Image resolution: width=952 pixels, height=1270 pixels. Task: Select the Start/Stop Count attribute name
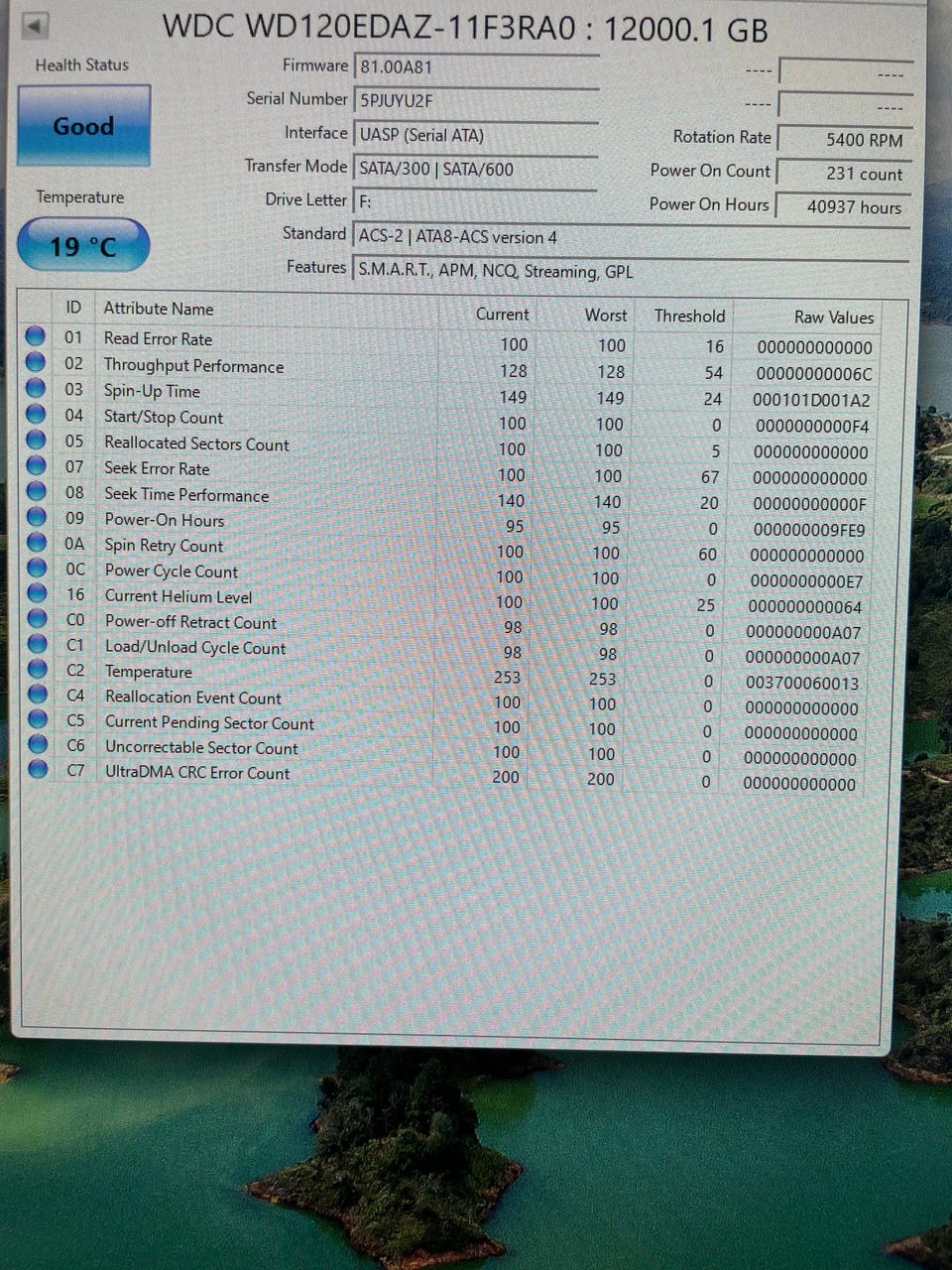tap(164, 418)
